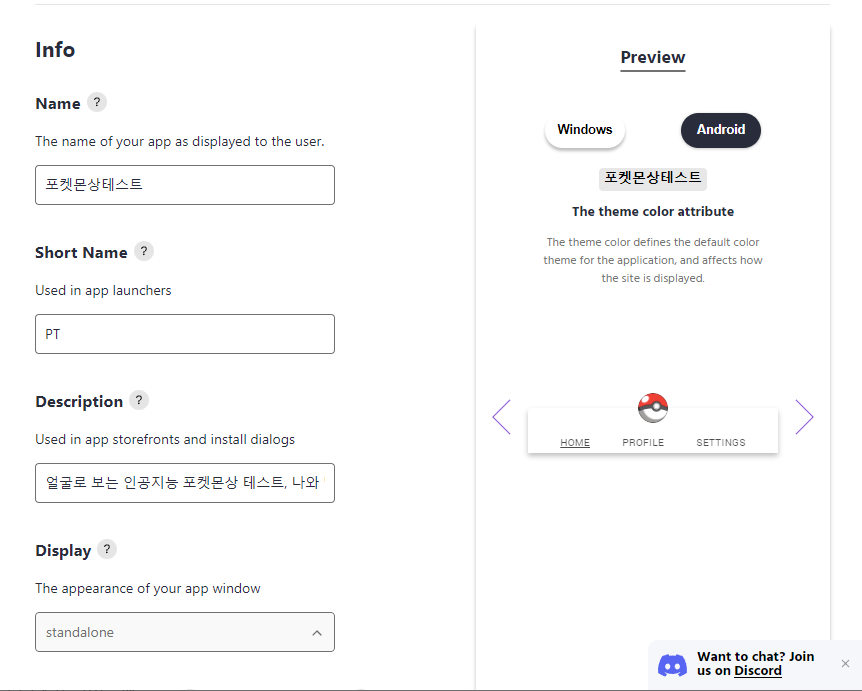The height and width of the screenshot is (691, 862).
Task: Advance preview with the right arrow
Action: 804,417
